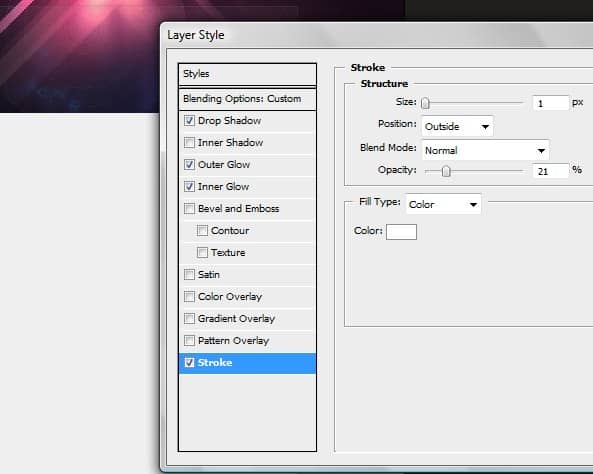Check the Contour checkbox
The image size is (593, 474).
pyautogui.click(x=202, y=231)
